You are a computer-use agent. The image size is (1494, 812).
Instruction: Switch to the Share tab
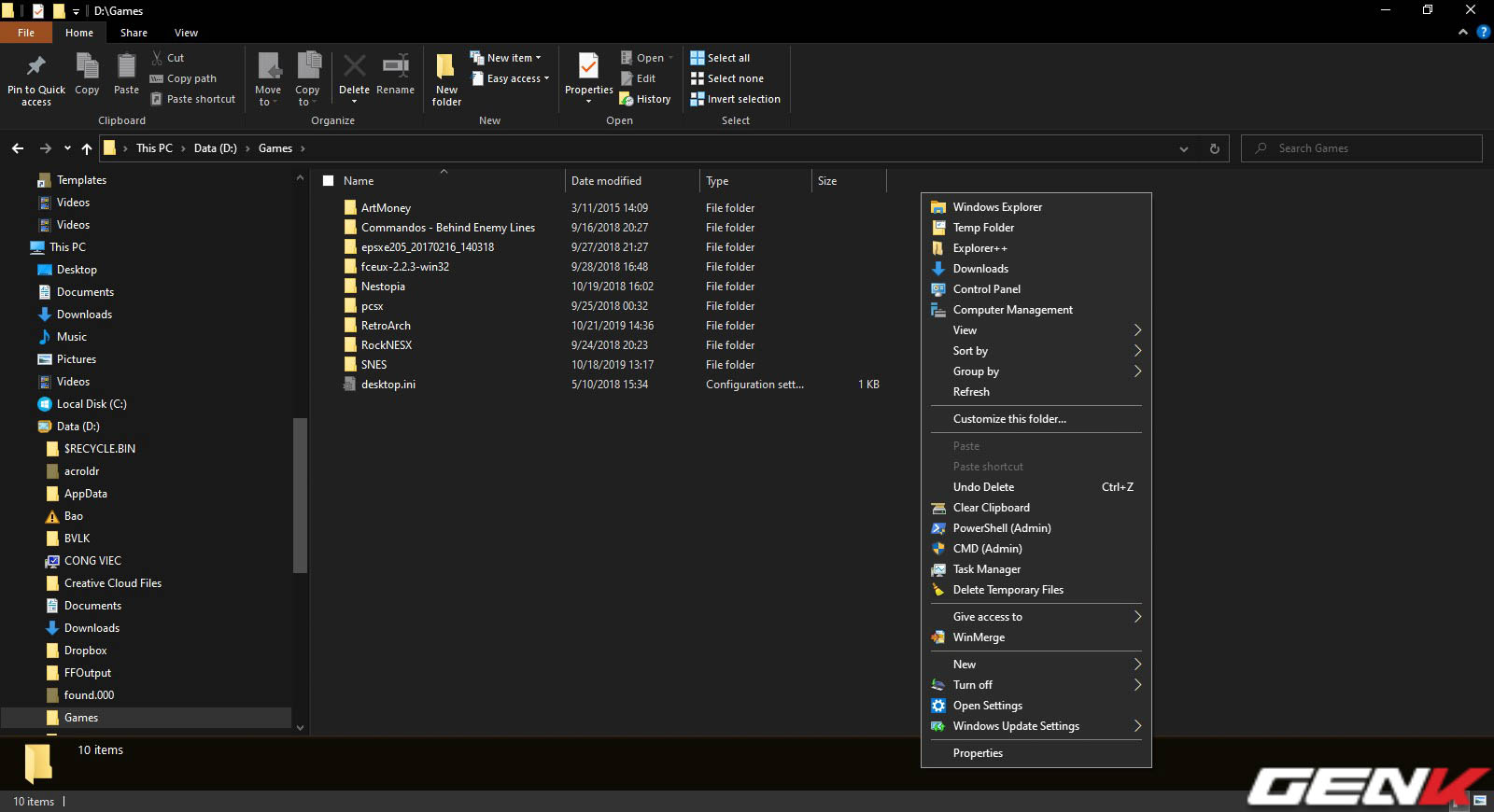pyautogui.click(x=134, y=33)
